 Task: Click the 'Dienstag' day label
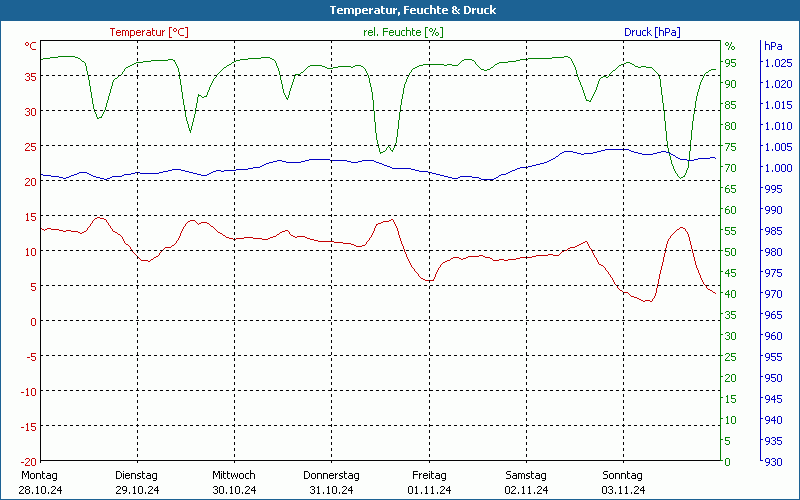136,475
